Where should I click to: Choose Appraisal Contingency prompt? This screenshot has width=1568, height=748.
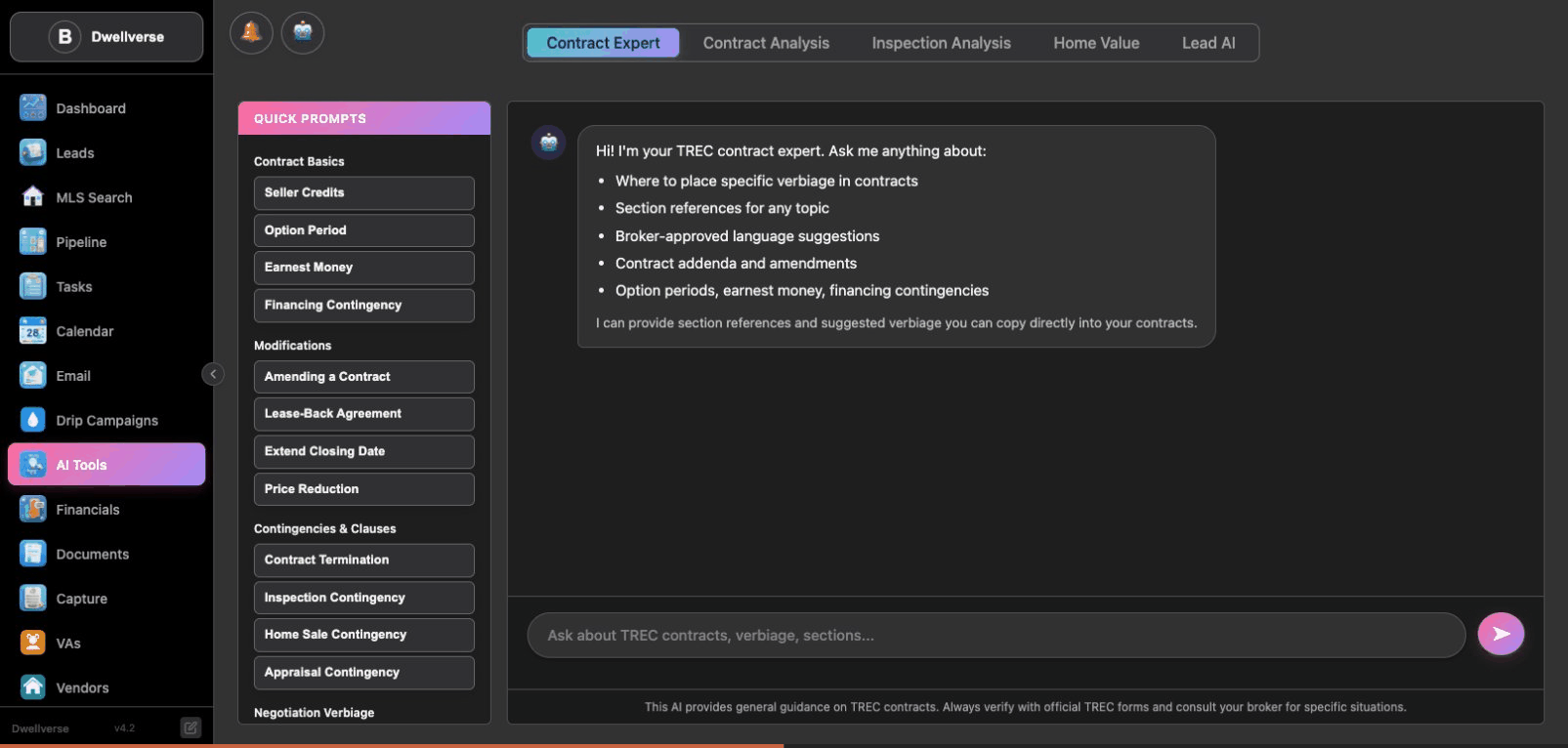click(x=363, y=673)
